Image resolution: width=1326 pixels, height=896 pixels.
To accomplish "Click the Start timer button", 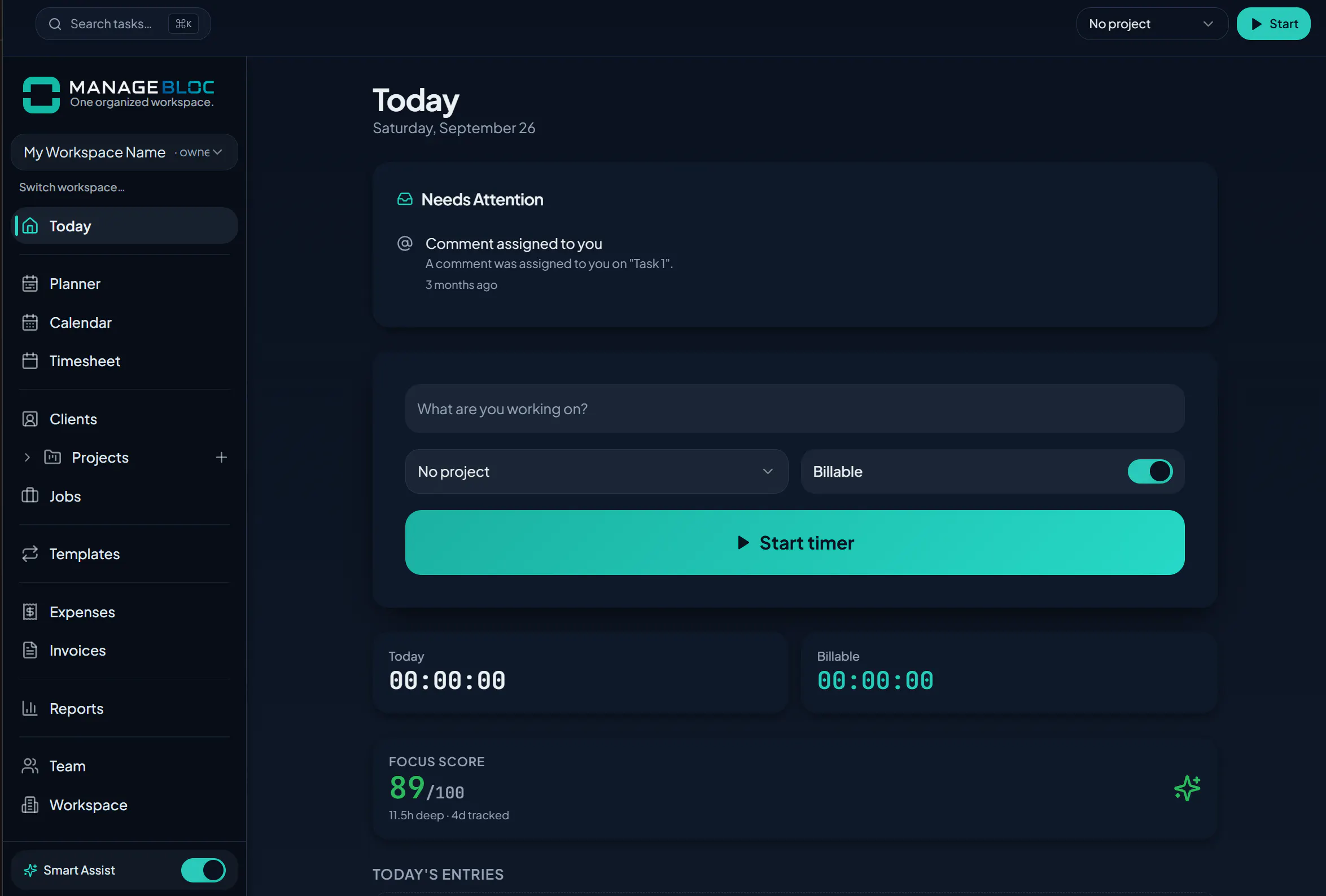I will click(794, 542).
